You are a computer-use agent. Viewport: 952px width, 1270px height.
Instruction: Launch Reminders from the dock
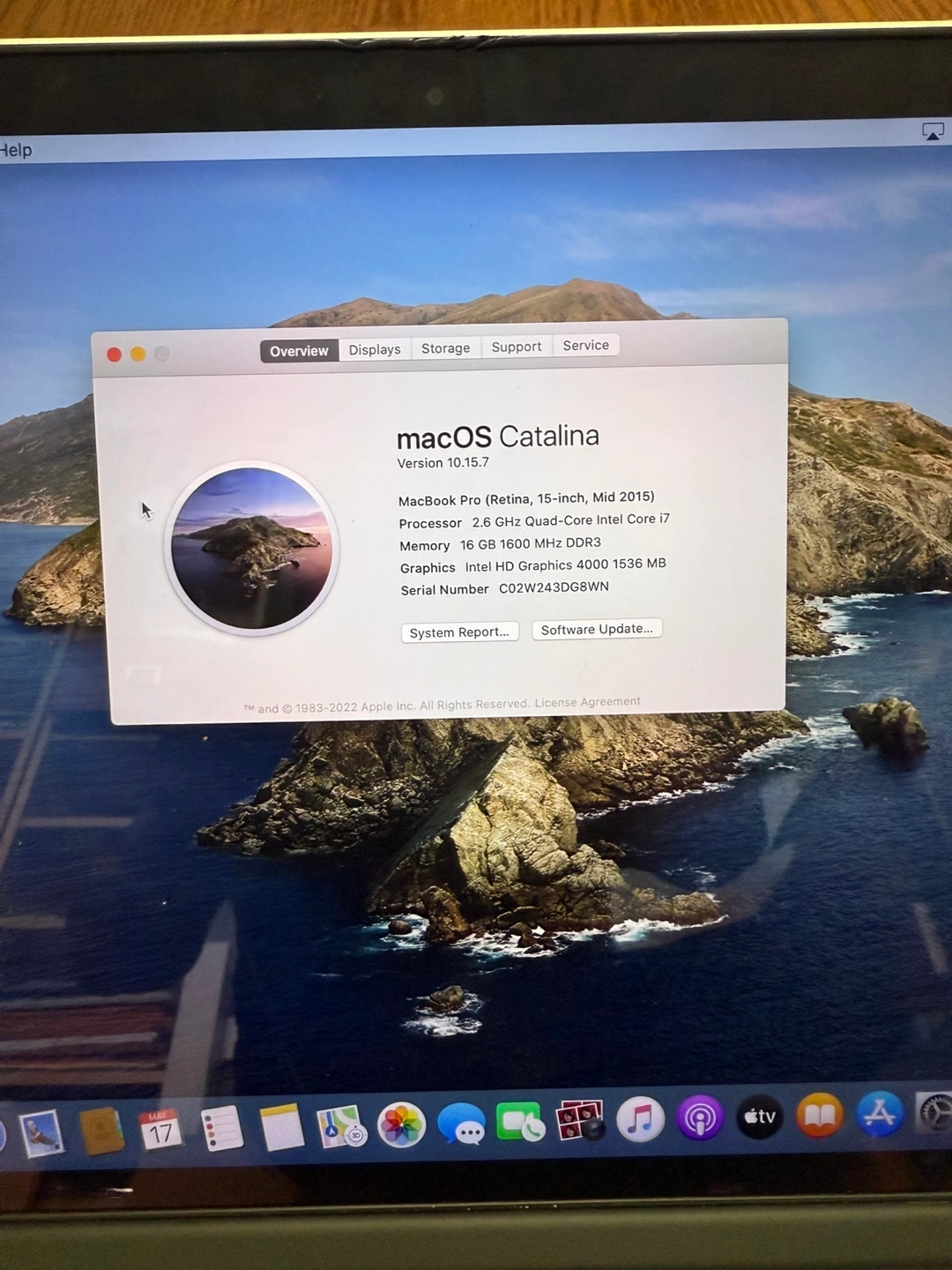pyautogui.click(x=221, y=1128)
